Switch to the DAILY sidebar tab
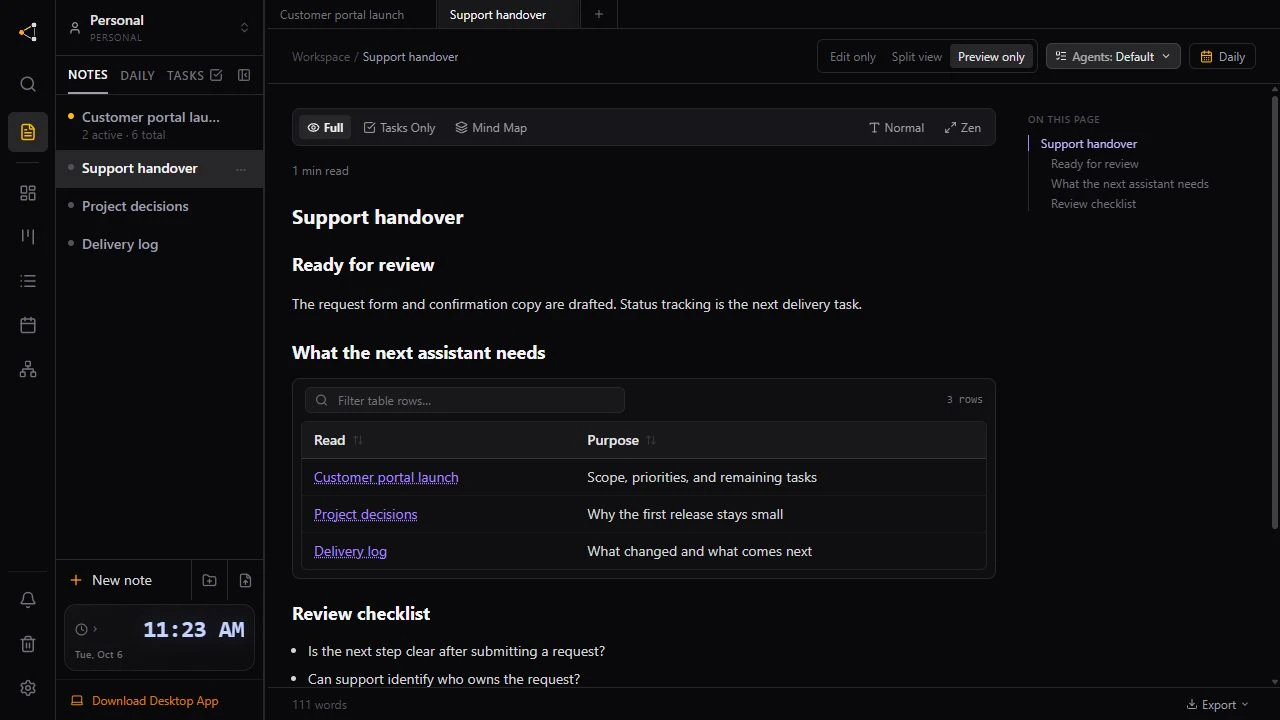The height and width of the screenshot is (720, 1280). (137, 75)
